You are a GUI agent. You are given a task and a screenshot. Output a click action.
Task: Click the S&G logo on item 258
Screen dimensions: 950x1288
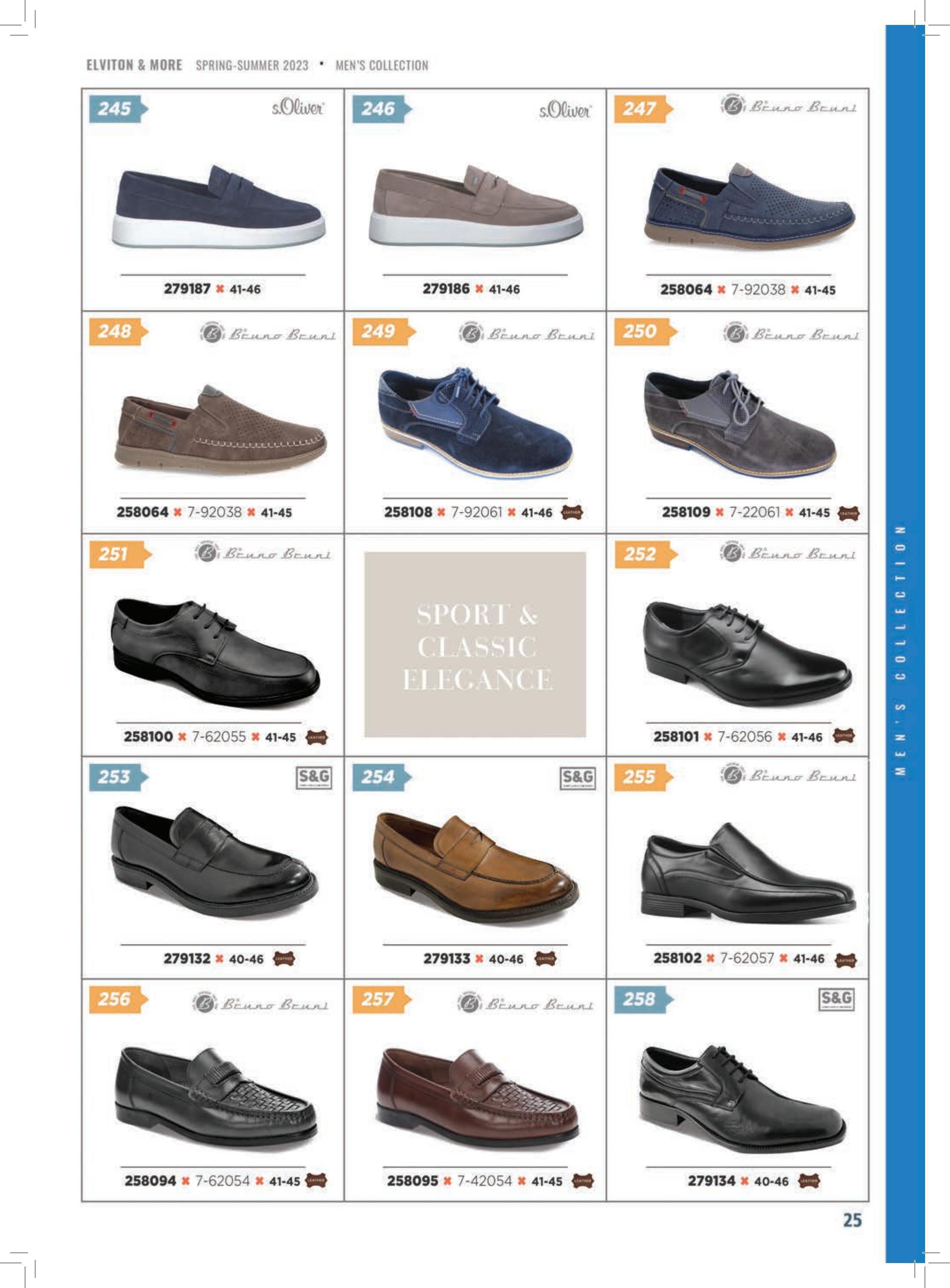(x=837, y=999)
